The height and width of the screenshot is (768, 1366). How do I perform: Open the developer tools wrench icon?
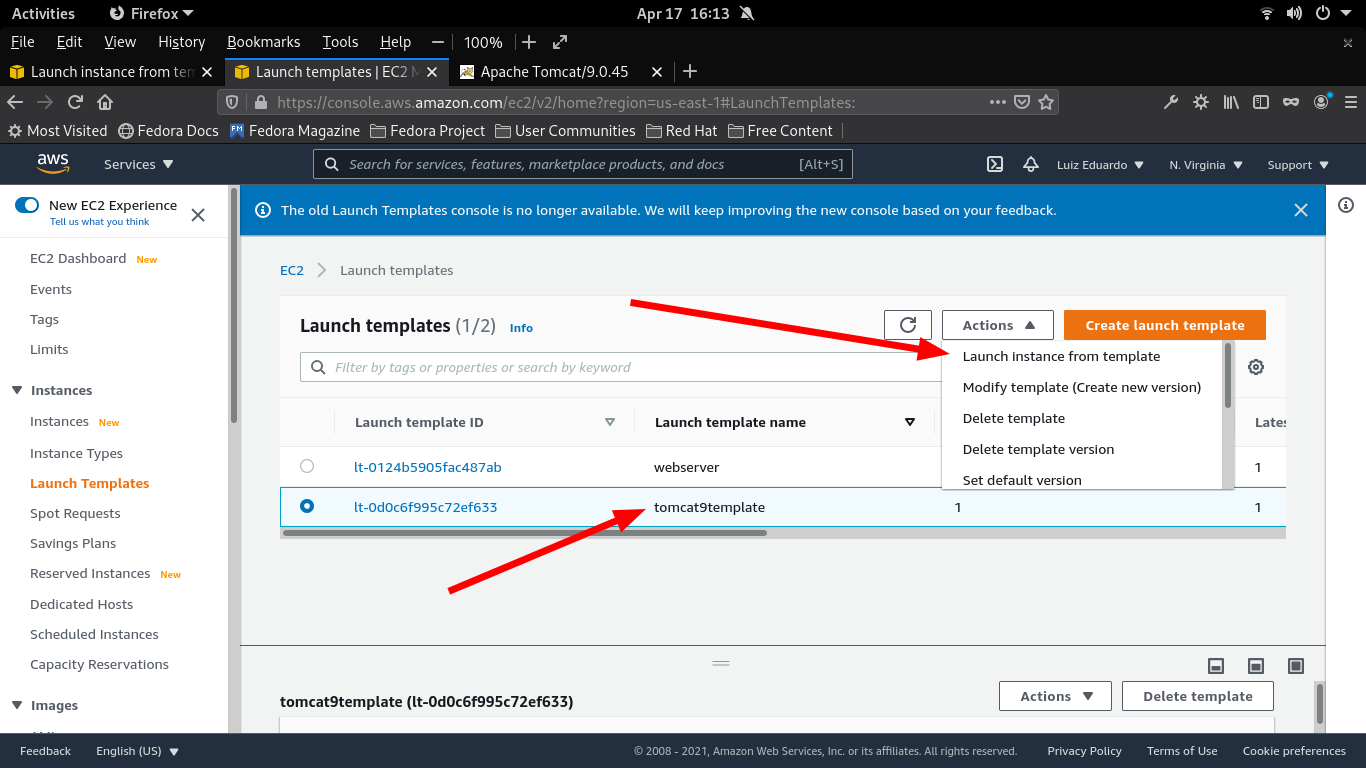click(1171, 102)
